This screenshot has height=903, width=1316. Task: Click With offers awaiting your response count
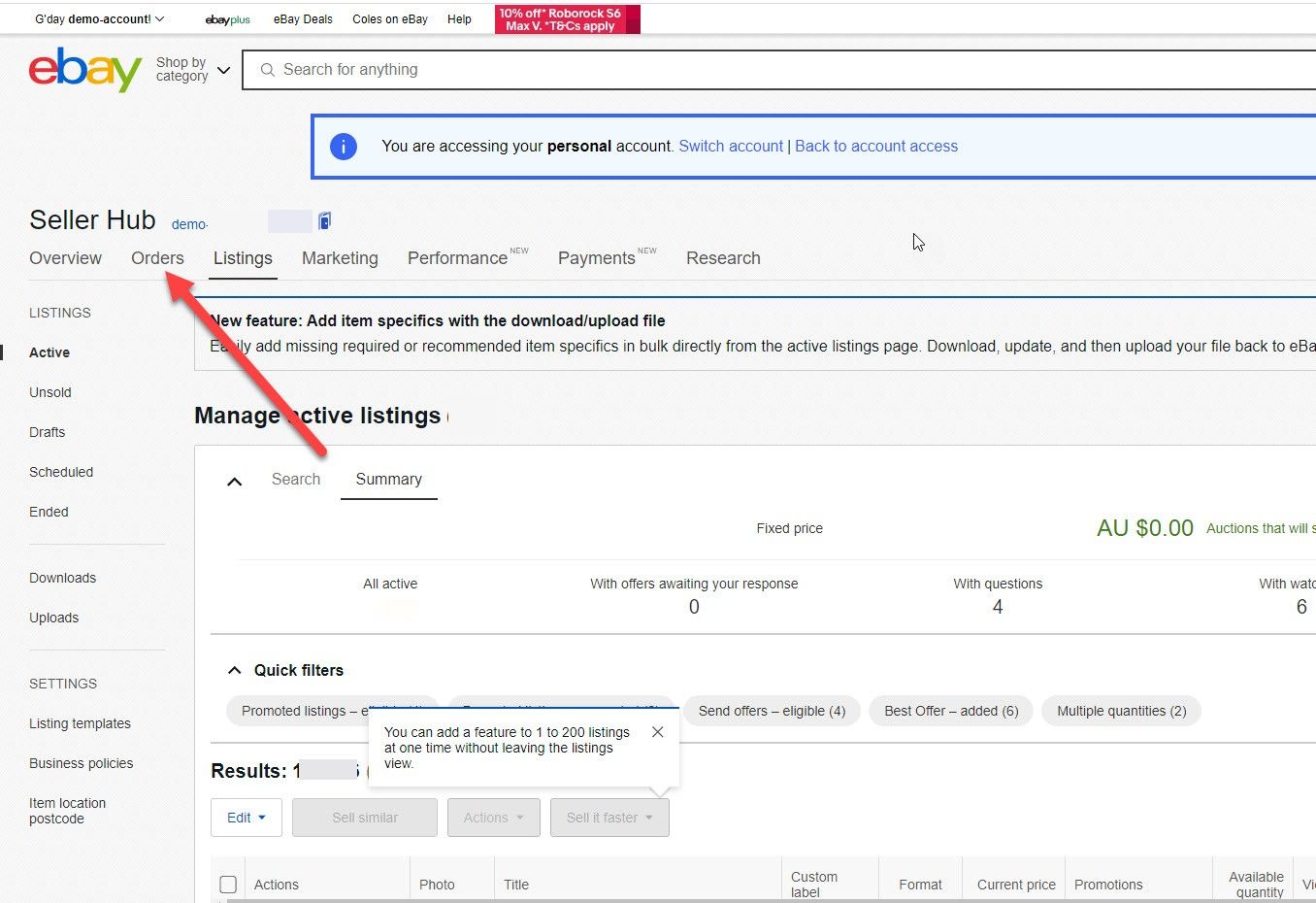pos(694,607)
